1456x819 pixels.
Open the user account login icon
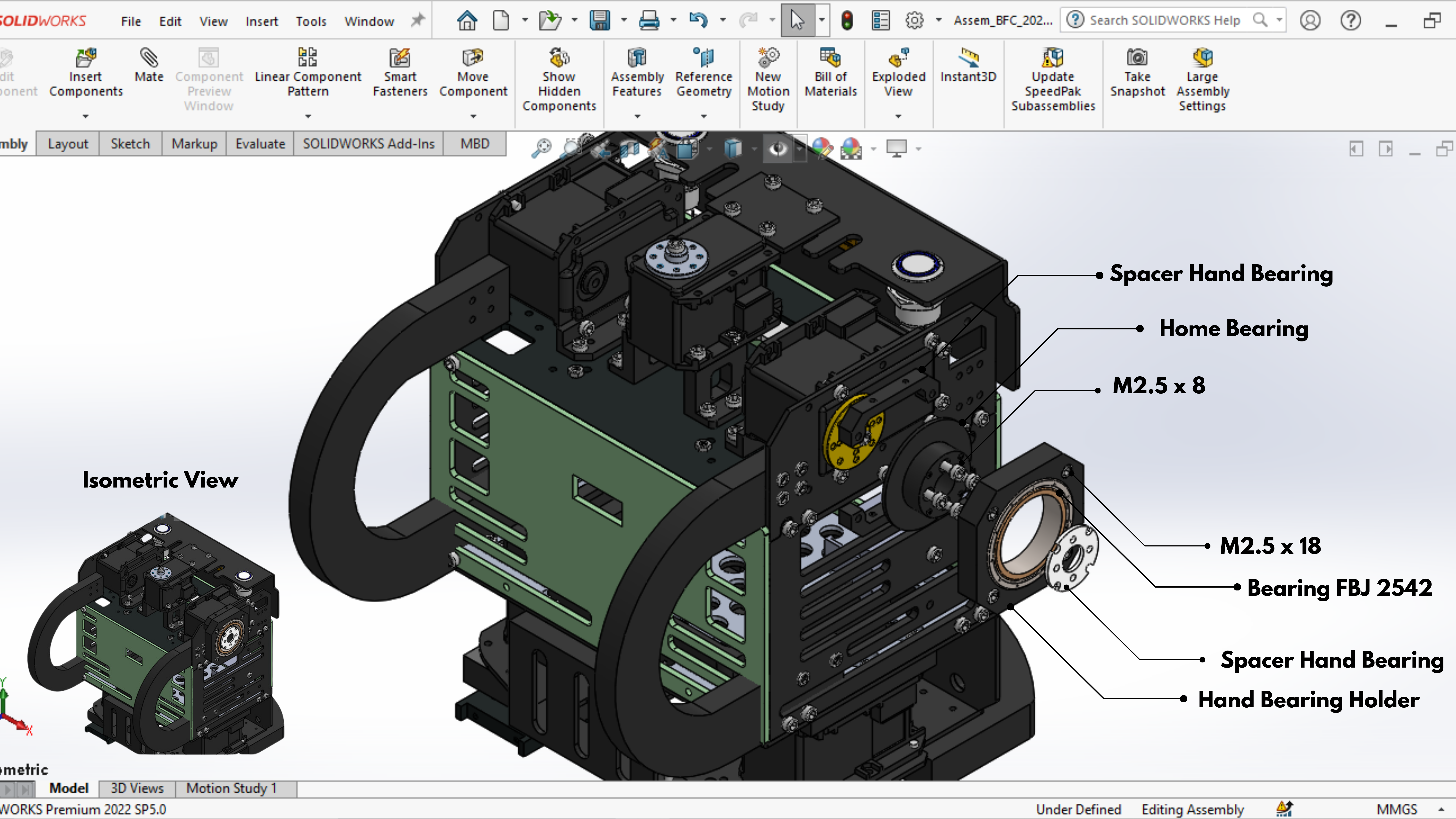coord(1310,20)
